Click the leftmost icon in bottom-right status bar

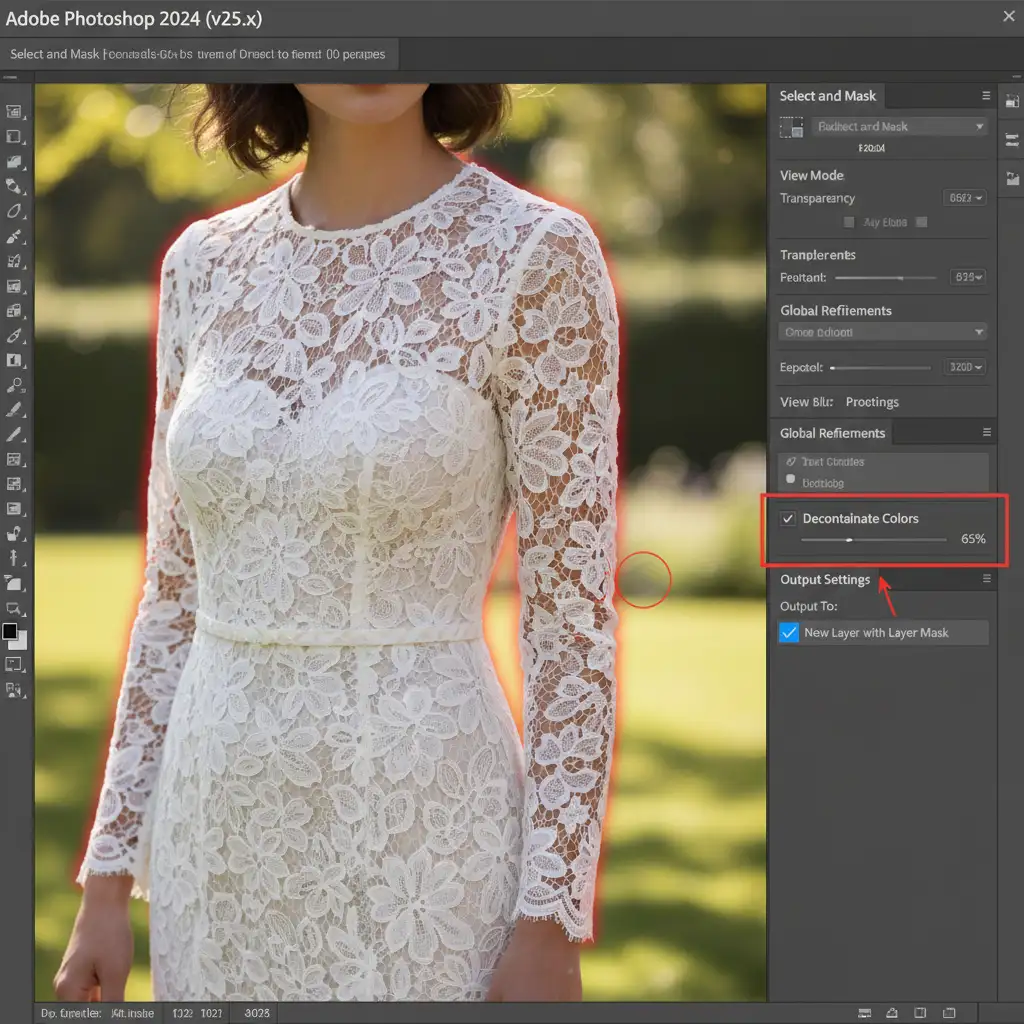click(x=864, y=1012)
